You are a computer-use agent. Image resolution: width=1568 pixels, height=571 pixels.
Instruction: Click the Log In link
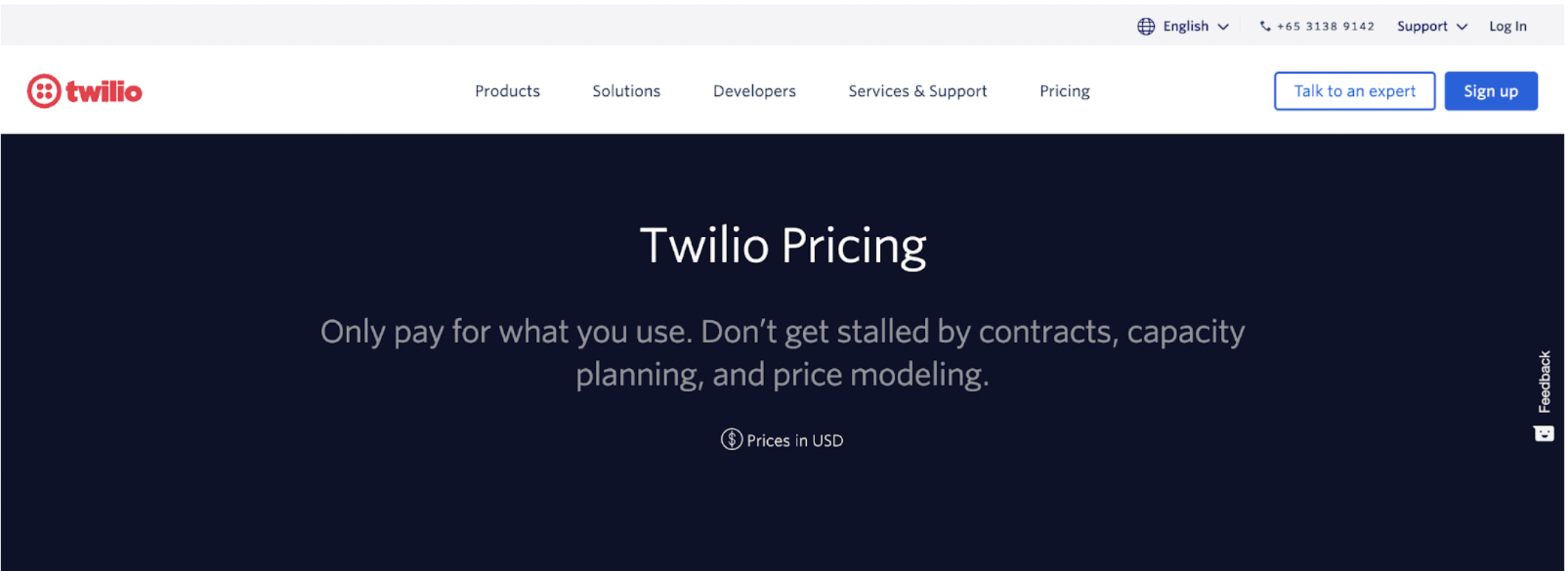point(1507,27)
